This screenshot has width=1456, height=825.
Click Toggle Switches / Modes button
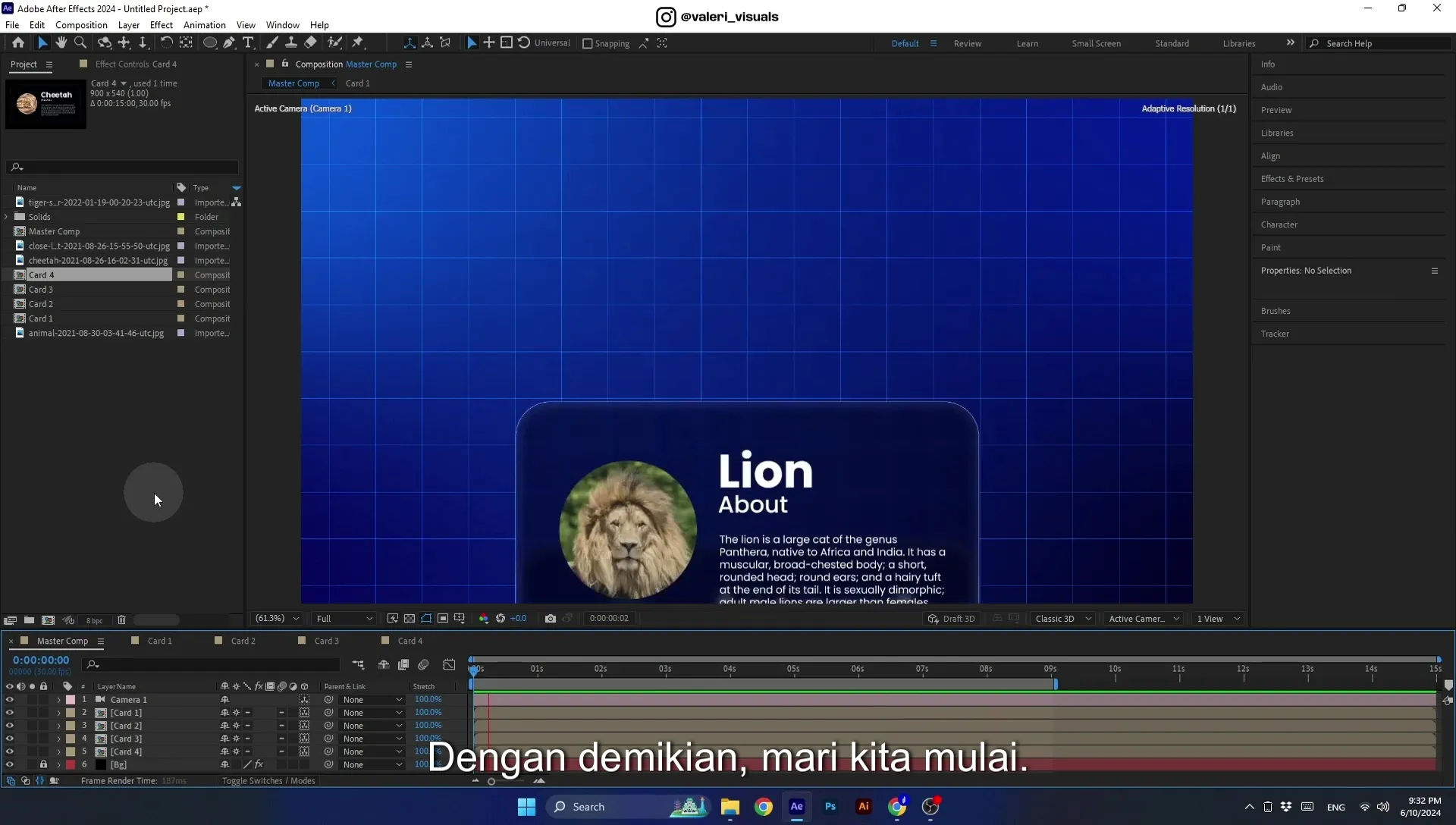click(268, 781)
